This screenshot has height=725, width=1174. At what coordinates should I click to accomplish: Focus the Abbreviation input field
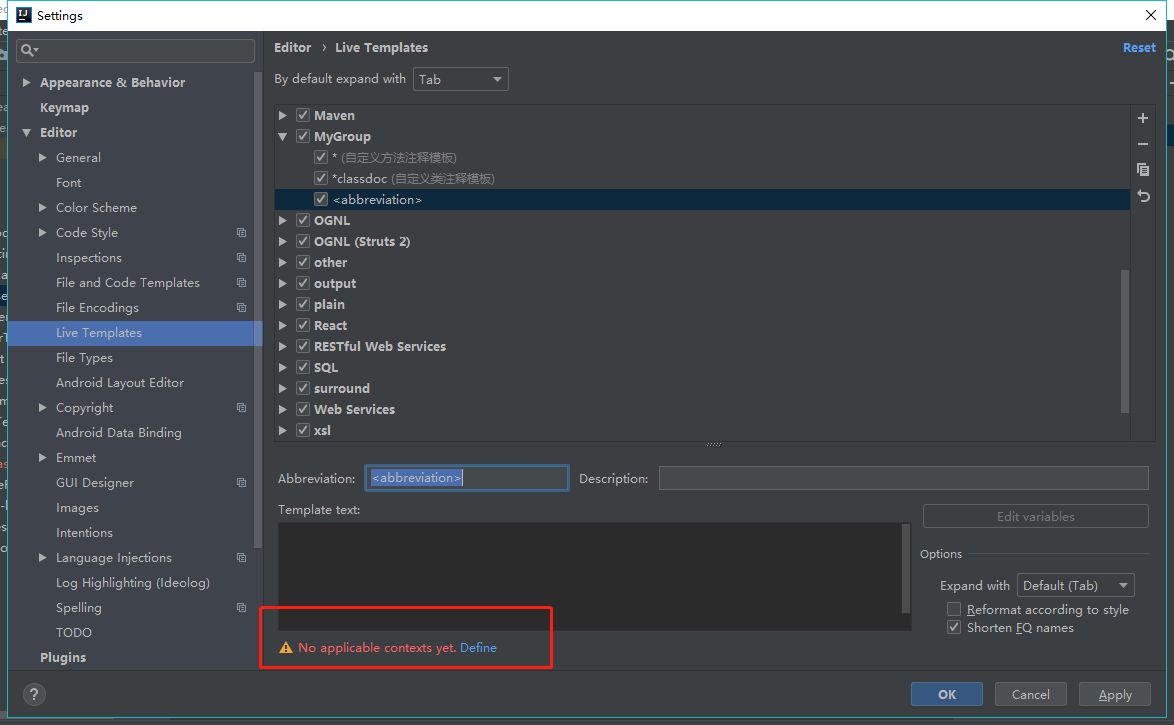pos(466,478)
